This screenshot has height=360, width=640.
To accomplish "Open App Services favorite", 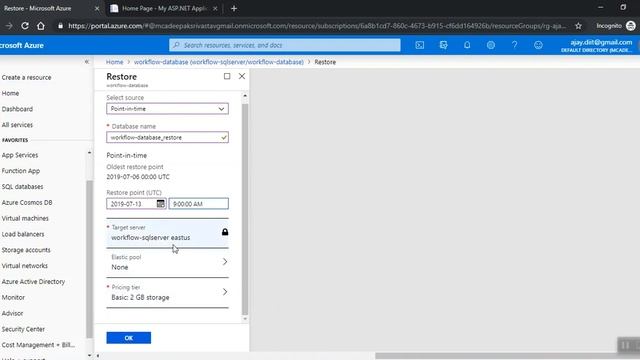I will pyautogui.click(x=20, y=156).
